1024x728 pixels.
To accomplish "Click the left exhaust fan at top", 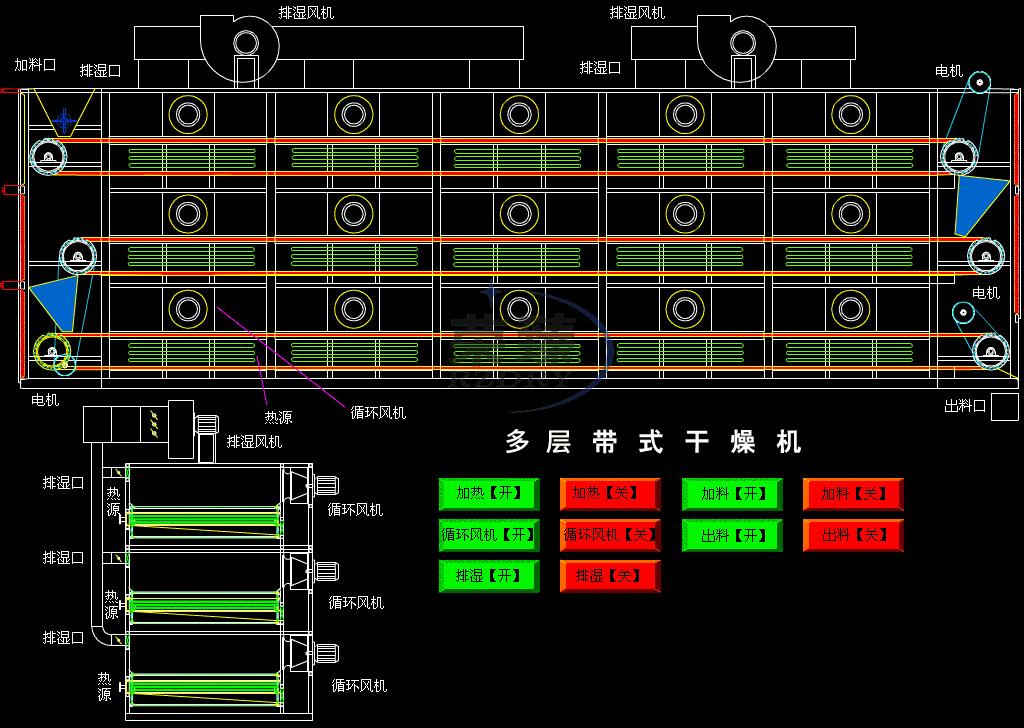I will pyautogui.click(x=245, y=42).
